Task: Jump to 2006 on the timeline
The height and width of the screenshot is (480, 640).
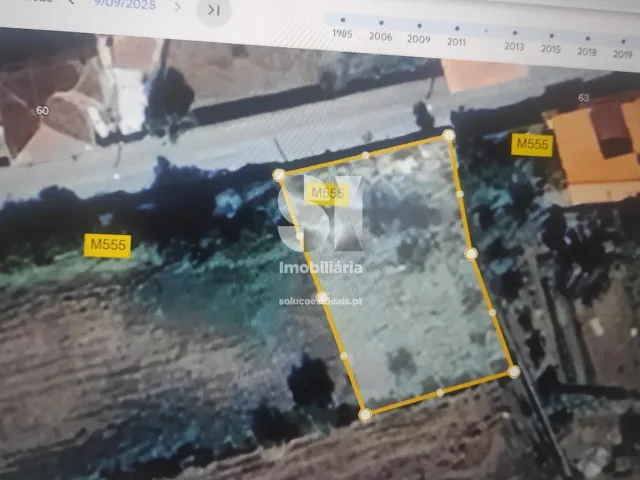Action: click(380, 23)
